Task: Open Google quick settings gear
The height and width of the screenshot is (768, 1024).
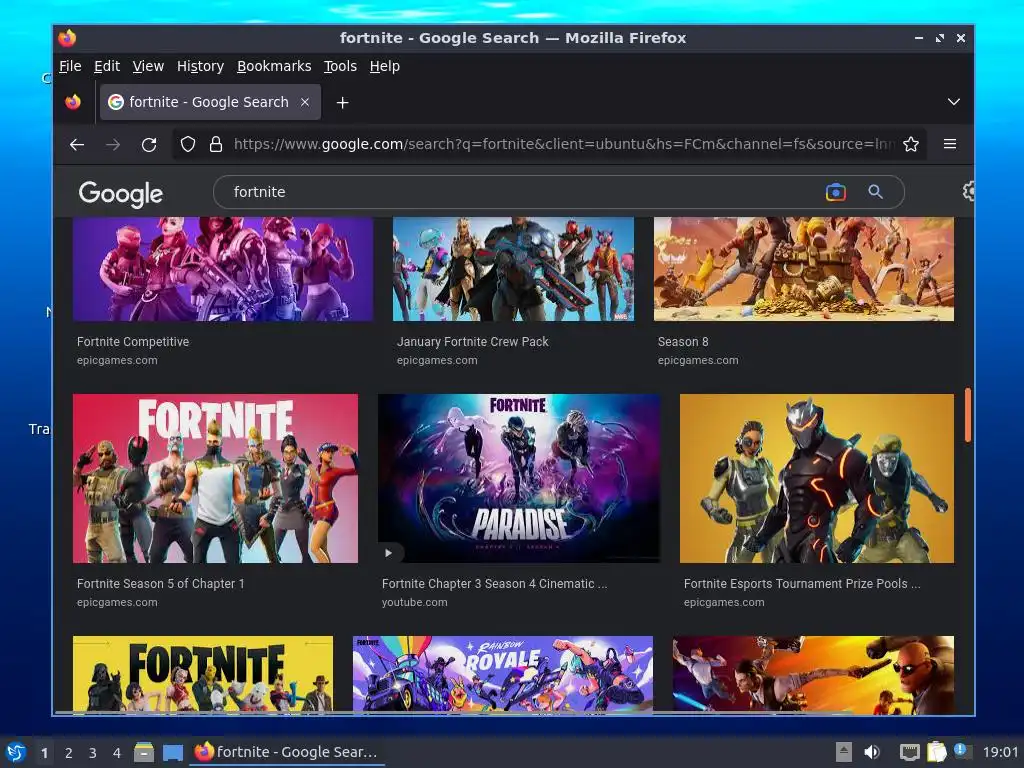Action: pyautogui.click(x=968, y=191)
